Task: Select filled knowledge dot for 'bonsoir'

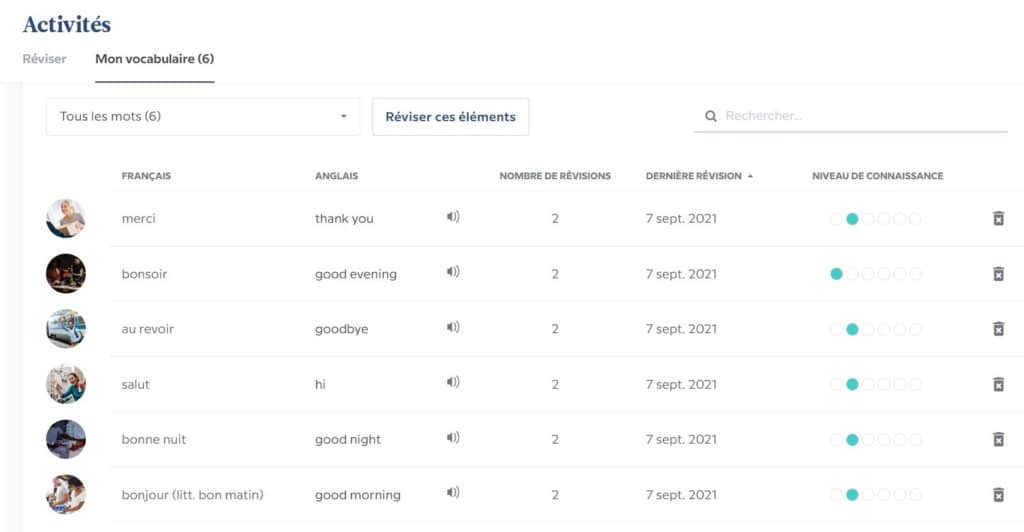Action: pos(836,274)
